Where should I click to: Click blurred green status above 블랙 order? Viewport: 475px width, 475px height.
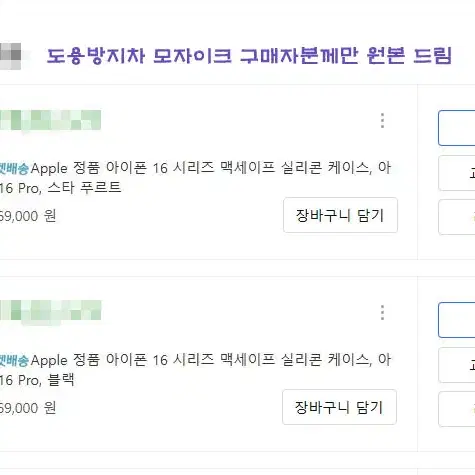(x=50, y=311)
